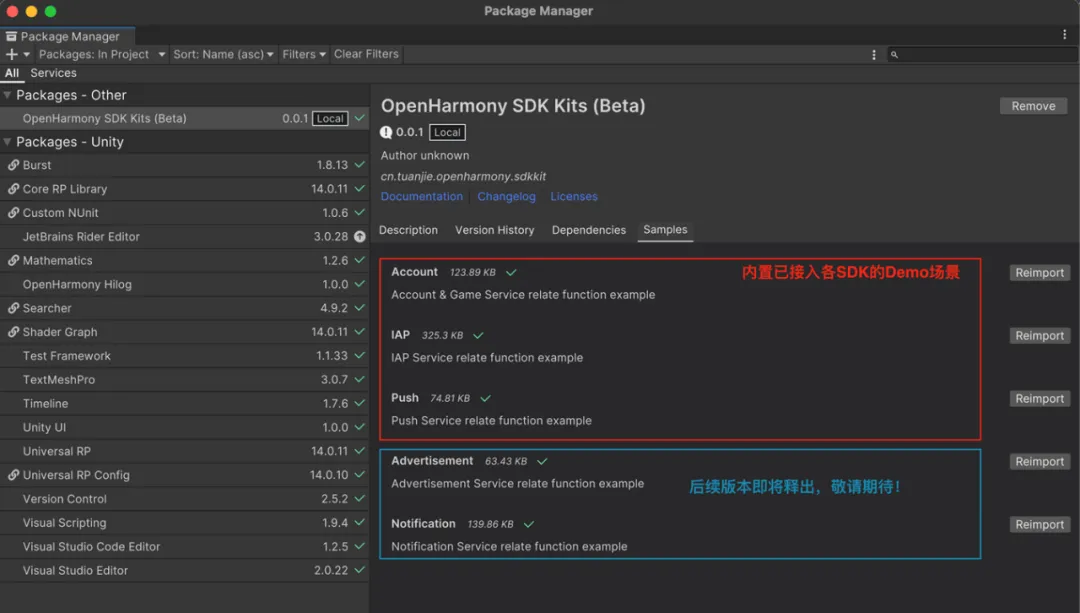The height and width of the screenshot is (613, 1080).
Task: Select the Visual Studio Code Editor package
Action: pyautogui.click(x=185, y=547)
